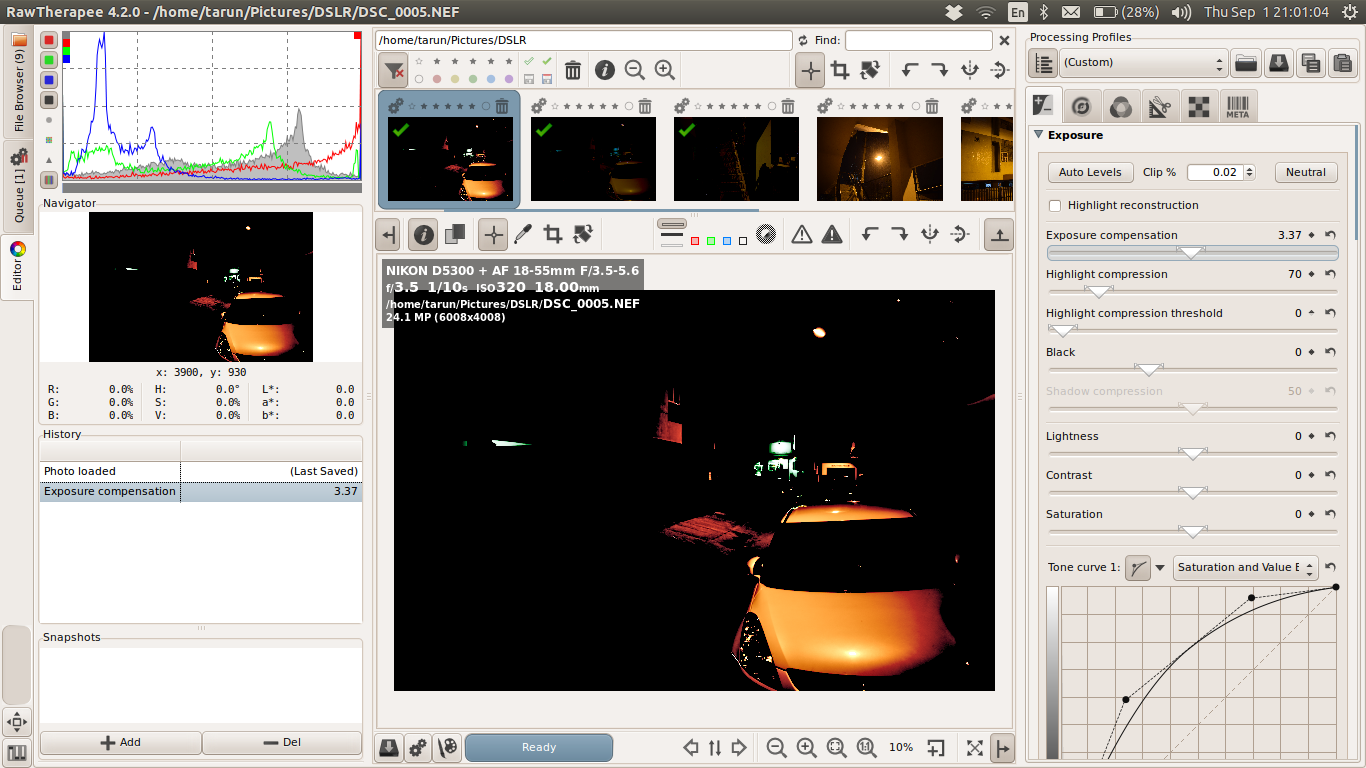Viewport: 1366px width, 768px height.
Task: Step the Clip % value spinner
Action: coord(1250,172)
